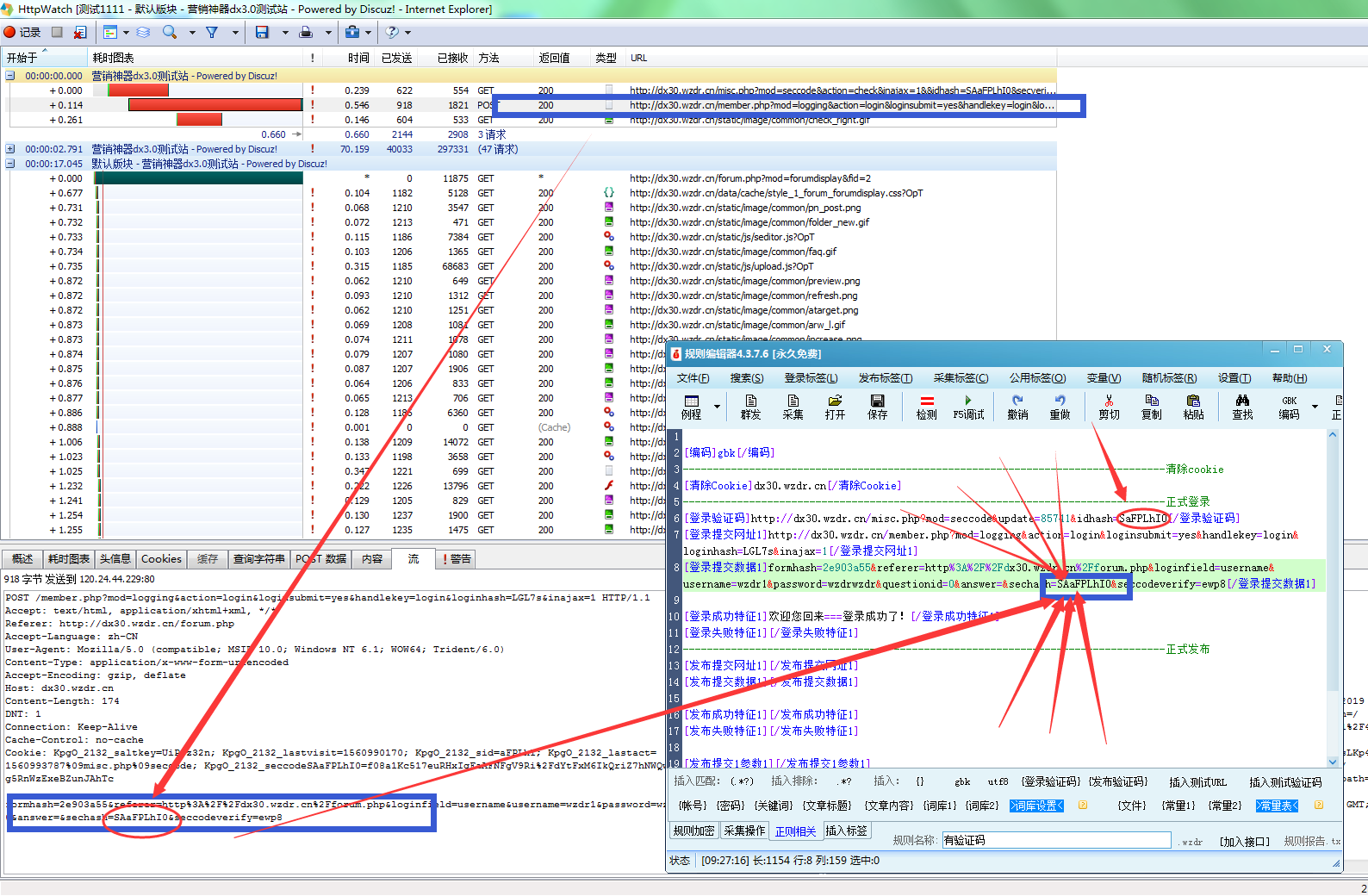Click the 加入接口 link

pos(1244,841)
